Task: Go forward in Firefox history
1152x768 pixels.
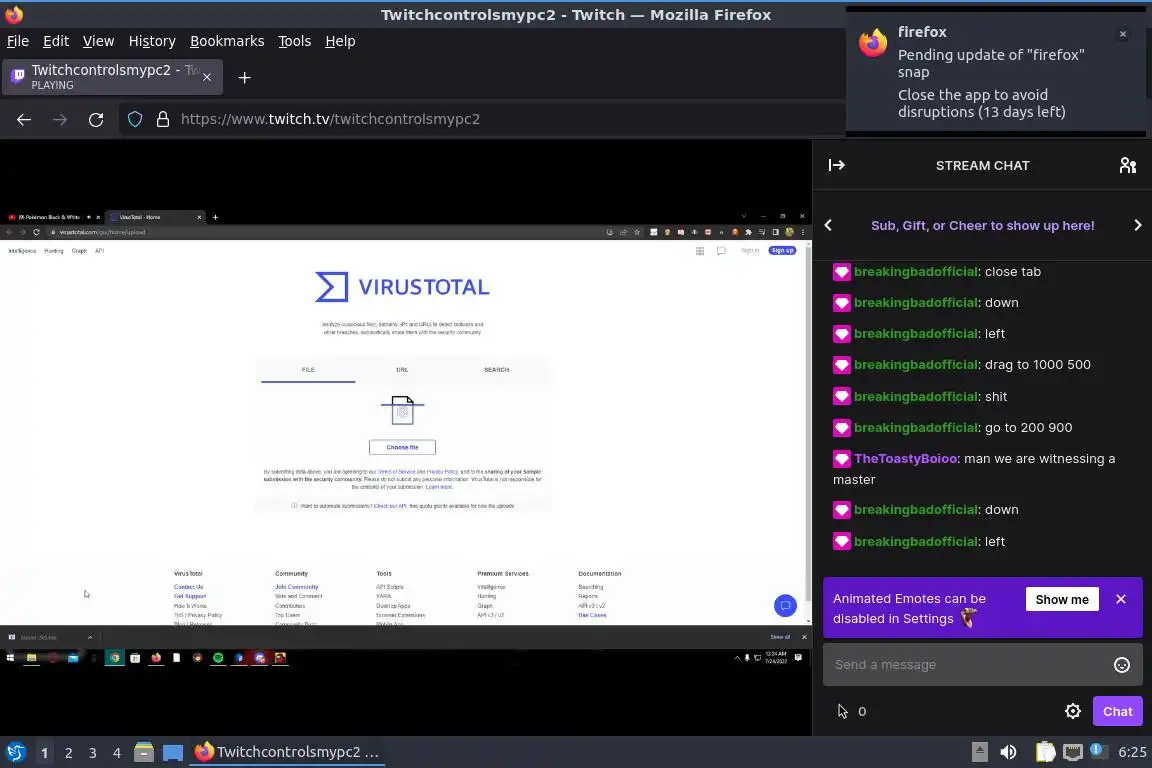Action: point(60,119)
